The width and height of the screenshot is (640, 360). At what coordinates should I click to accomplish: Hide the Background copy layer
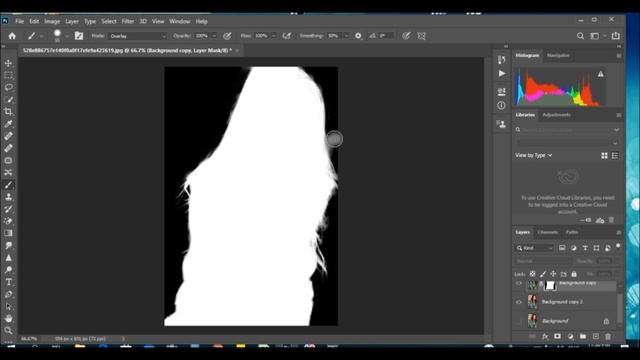tap(519, 283)
